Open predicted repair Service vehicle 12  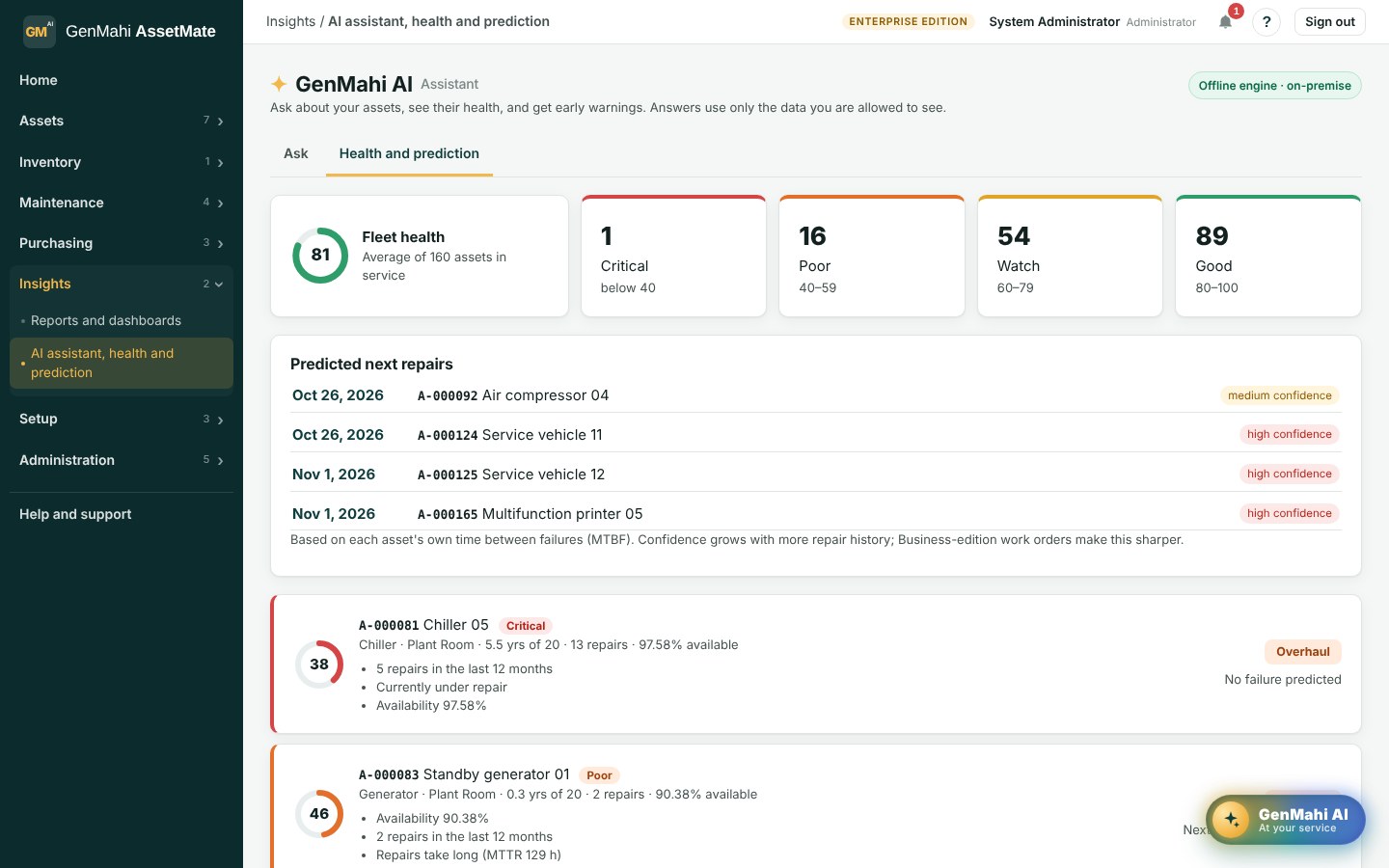click(816, 475)
